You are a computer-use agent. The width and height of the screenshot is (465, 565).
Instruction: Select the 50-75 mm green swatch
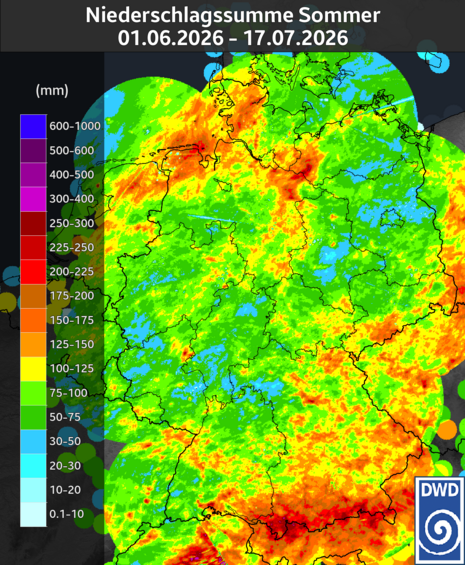tap(33, 417)
